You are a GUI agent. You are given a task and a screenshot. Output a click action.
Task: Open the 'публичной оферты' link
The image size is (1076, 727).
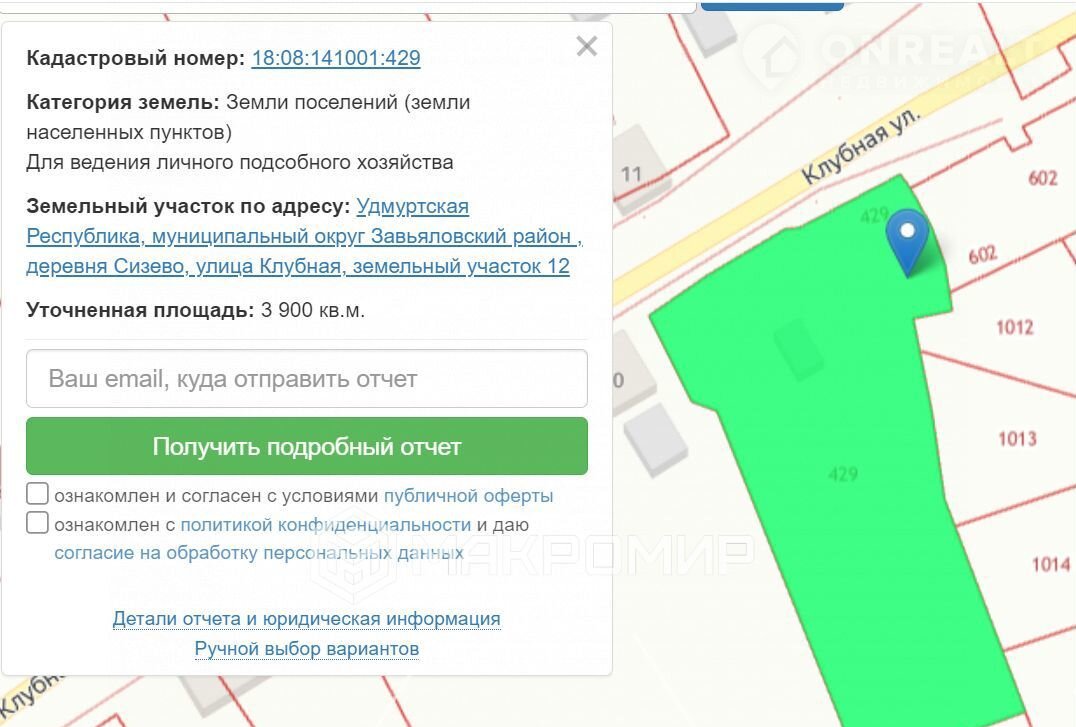468,496
